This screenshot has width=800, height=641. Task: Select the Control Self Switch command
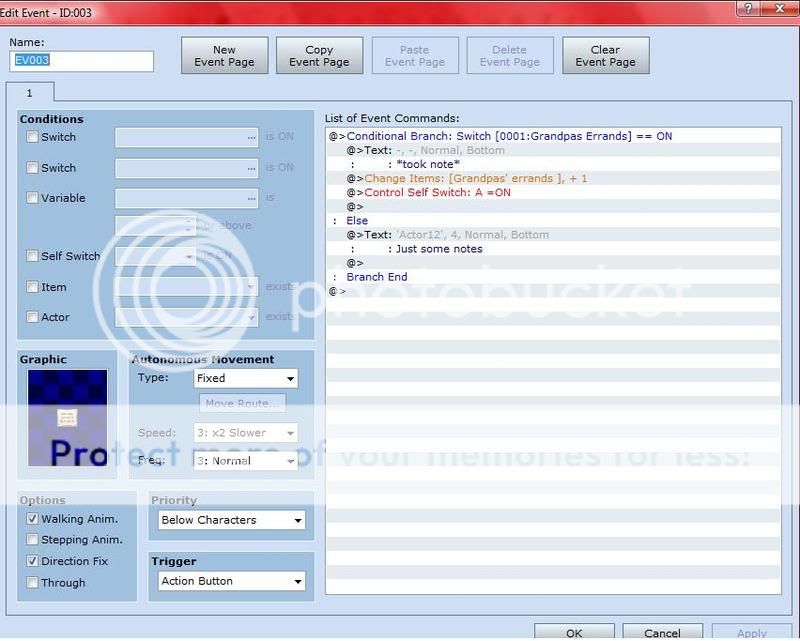437,193
